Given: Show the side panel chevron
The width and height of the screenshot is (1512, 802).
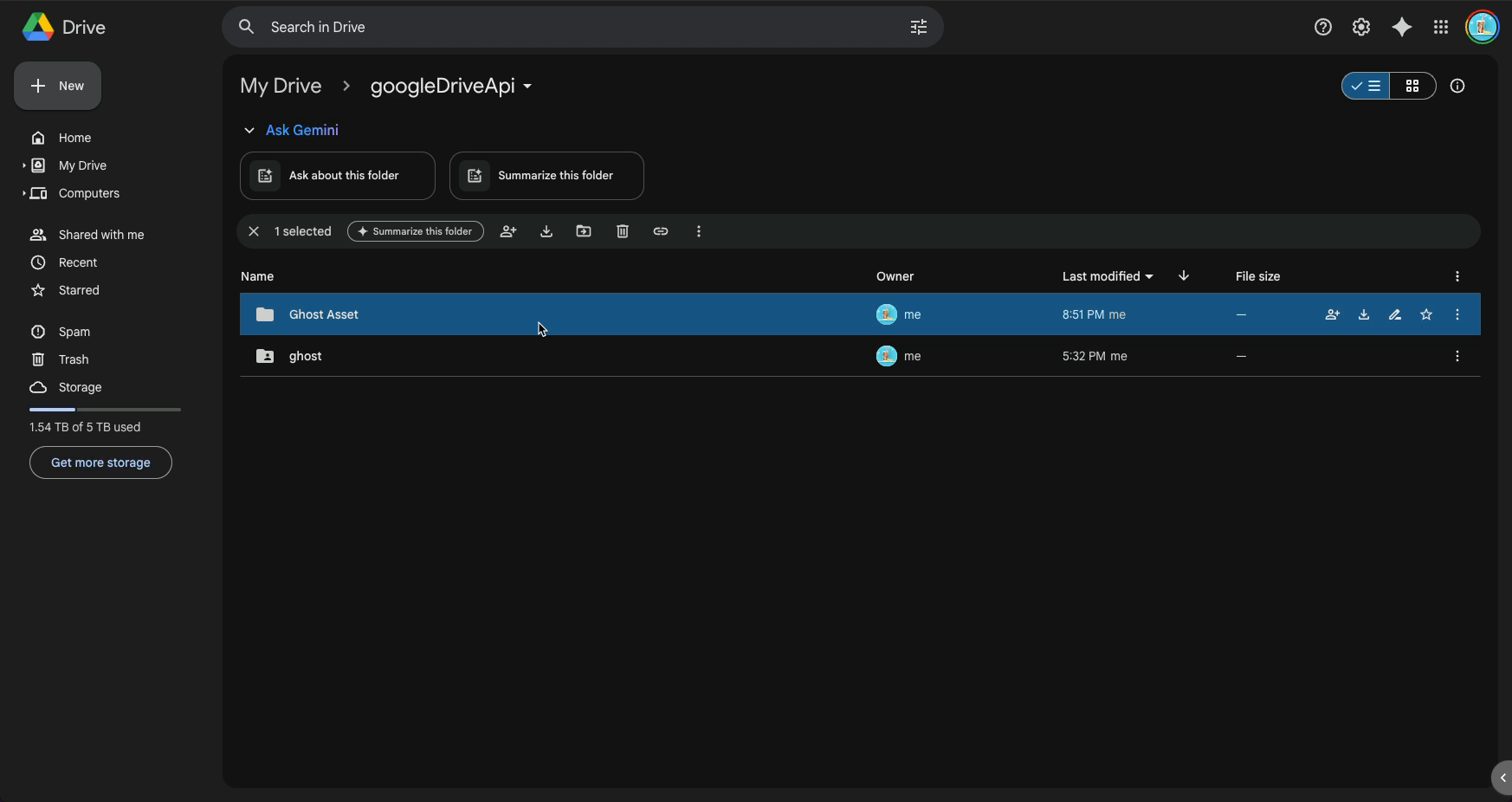Looking at the screenshot, I should tap(1502, 778).
